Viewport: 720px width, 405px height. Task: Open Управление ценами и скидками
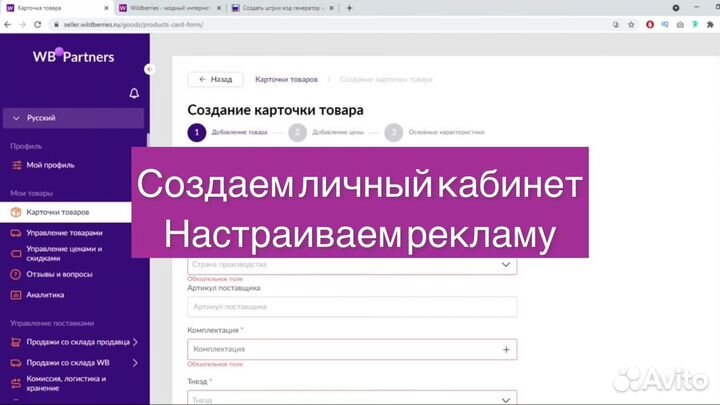(x=64, y=253)
